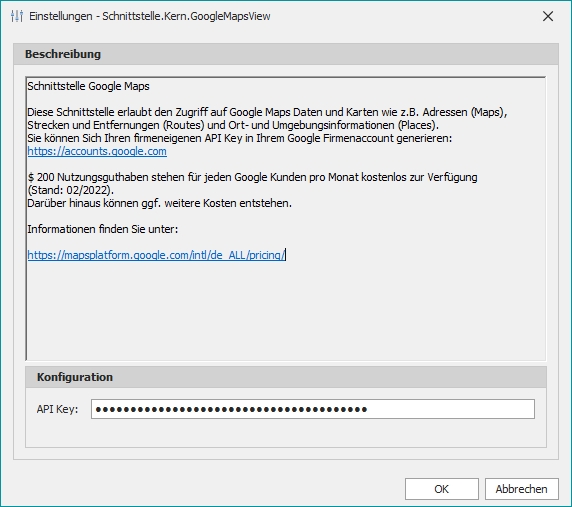Click the line '(Stand: 02/2022).'
572x507 pixels.
pos(70,190)
